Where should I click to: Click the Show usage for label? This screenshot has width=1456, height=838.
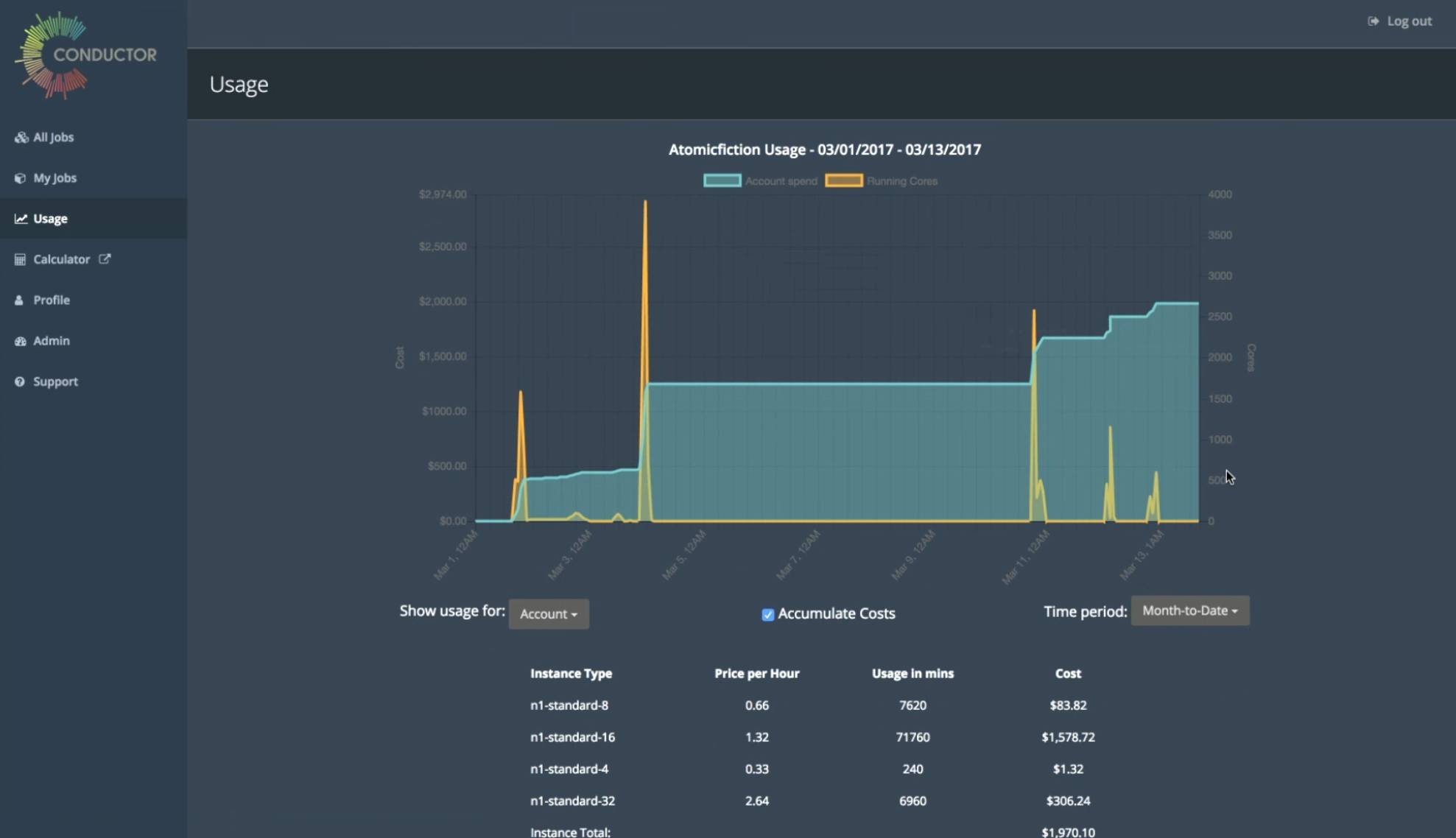click(452, 610)
